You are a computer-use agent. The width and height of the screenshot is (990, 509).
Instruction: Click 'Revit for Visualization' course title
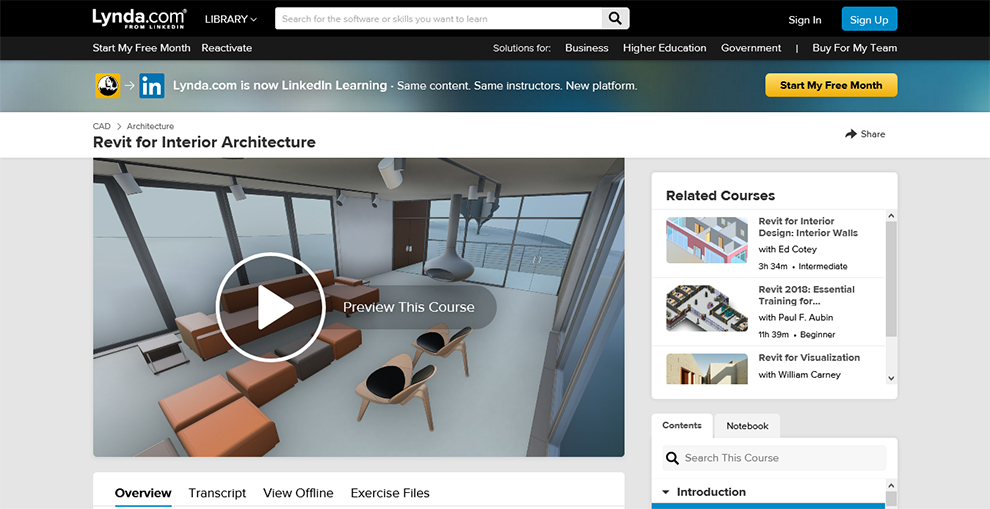point(809,357)
